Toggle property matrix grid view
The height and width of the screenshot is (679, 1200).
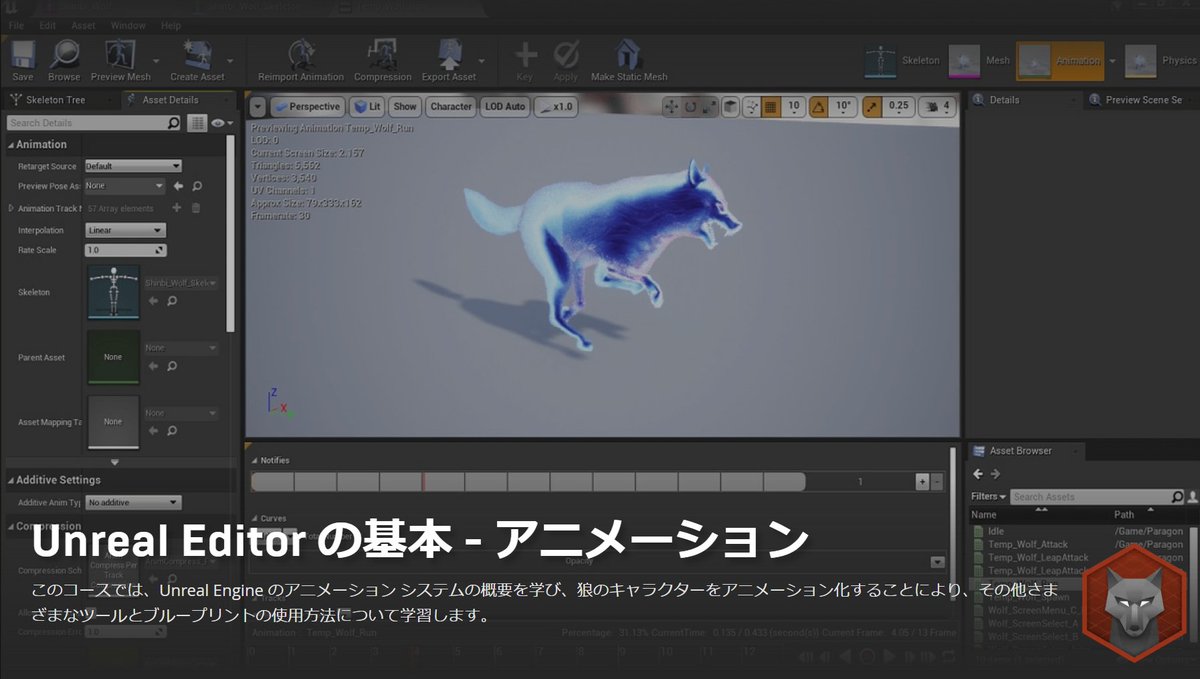click(x=197, y=123)
